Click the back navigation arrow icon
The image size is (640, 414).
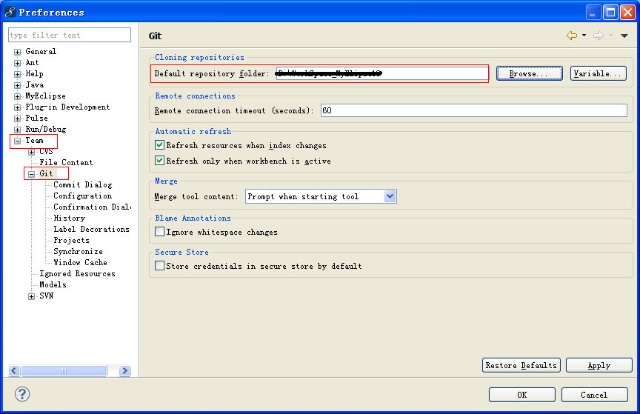click(x=572, y=36)
